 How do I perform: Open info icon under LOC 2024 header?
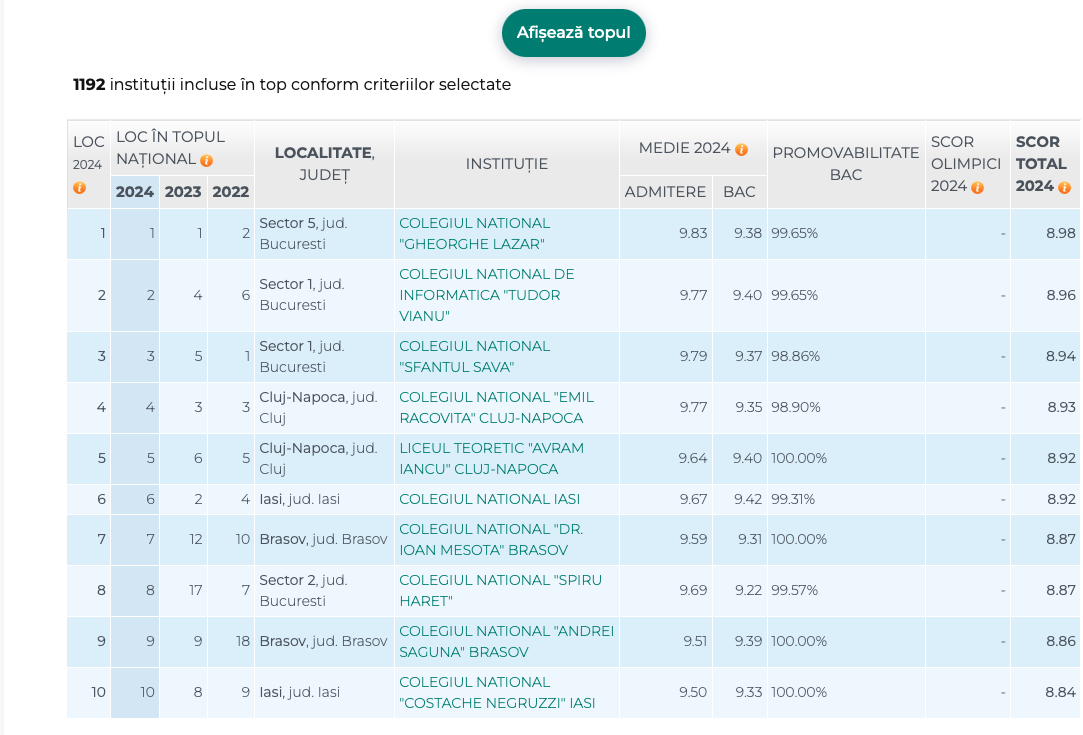coord(79,188)
